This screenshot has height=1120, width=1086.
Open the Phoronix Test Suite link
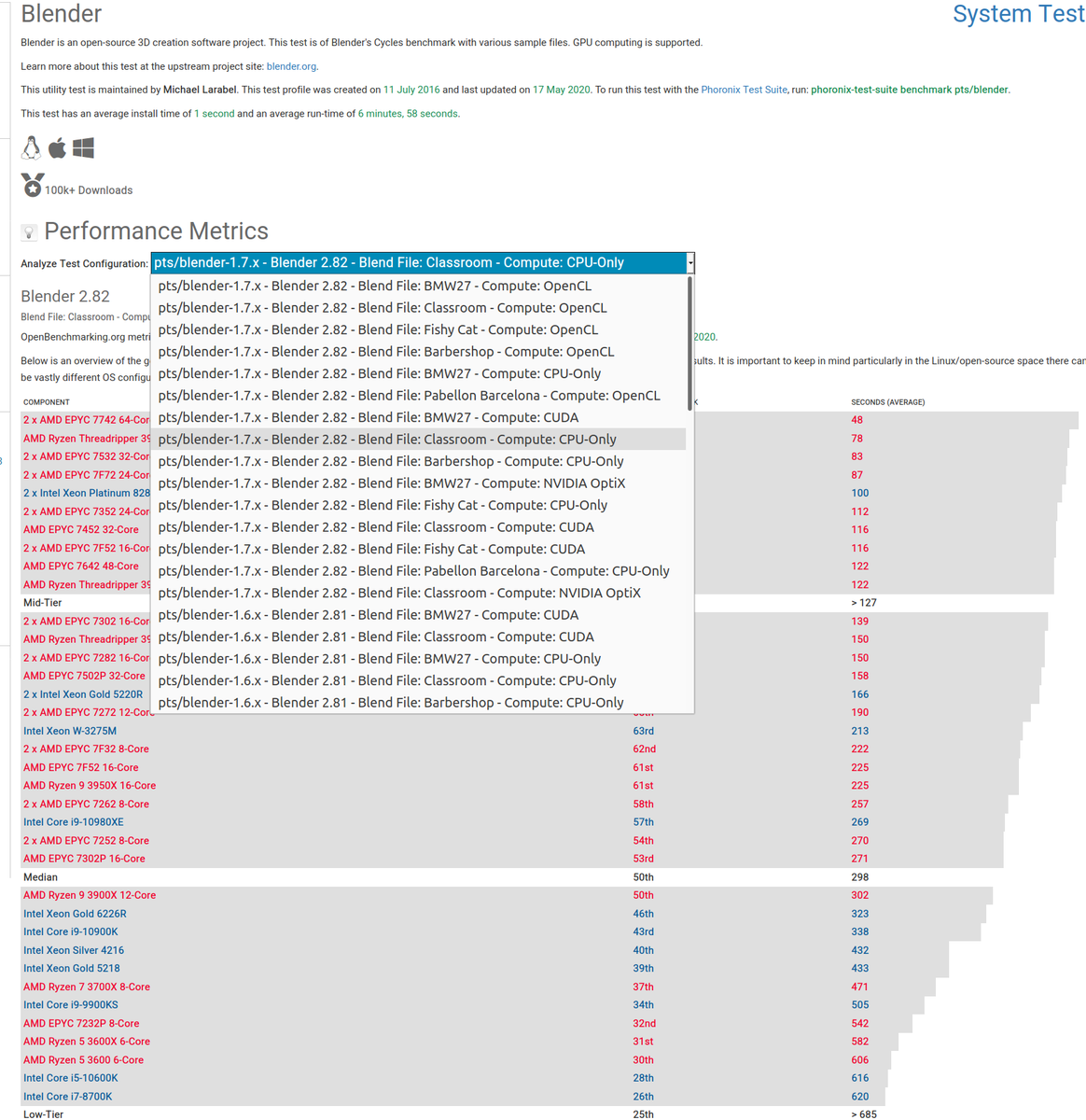pos(745,90)
